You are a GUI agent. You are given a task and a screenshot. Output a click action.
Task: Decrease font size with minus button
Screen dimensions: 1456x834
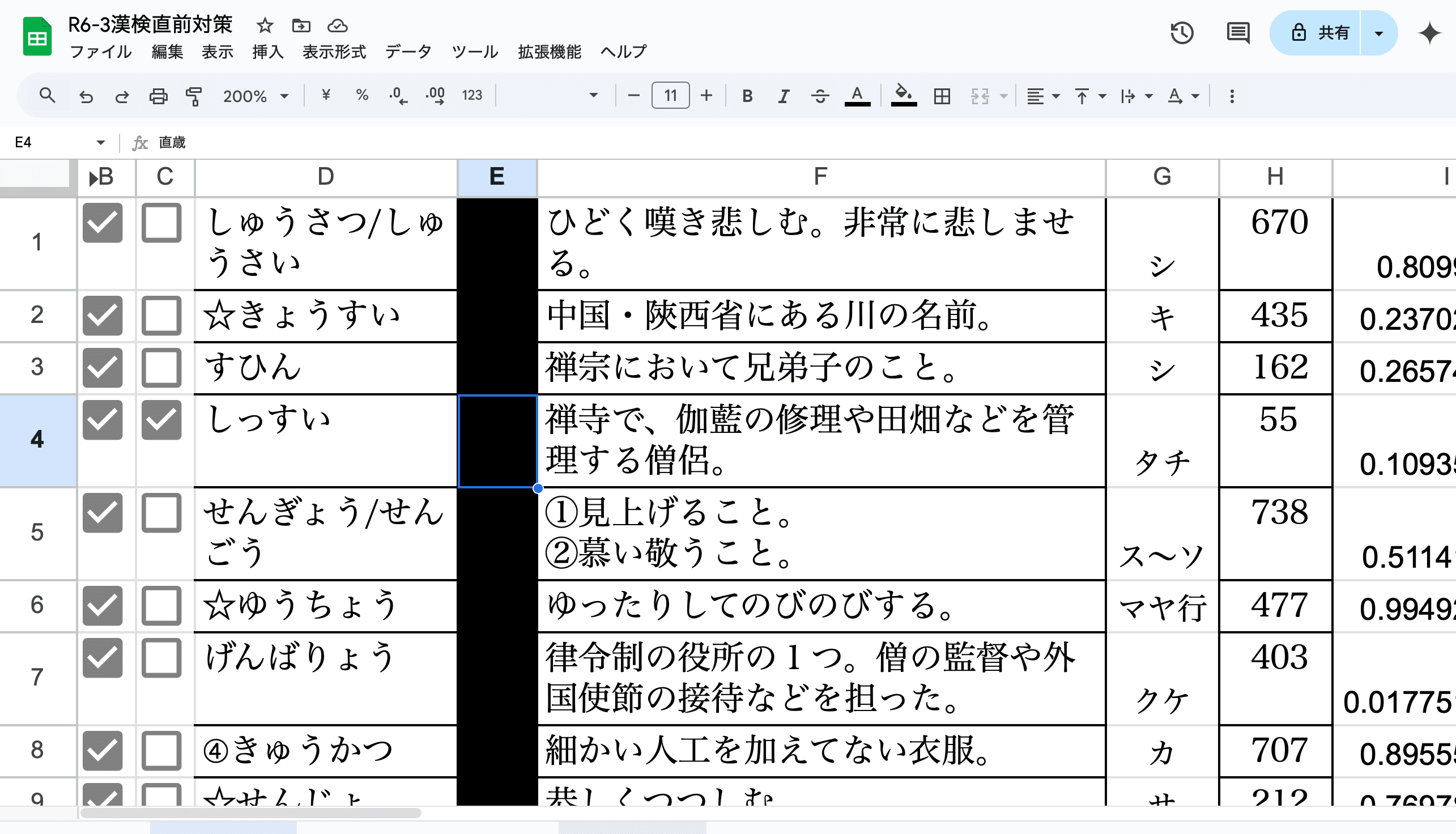[633, 96]
